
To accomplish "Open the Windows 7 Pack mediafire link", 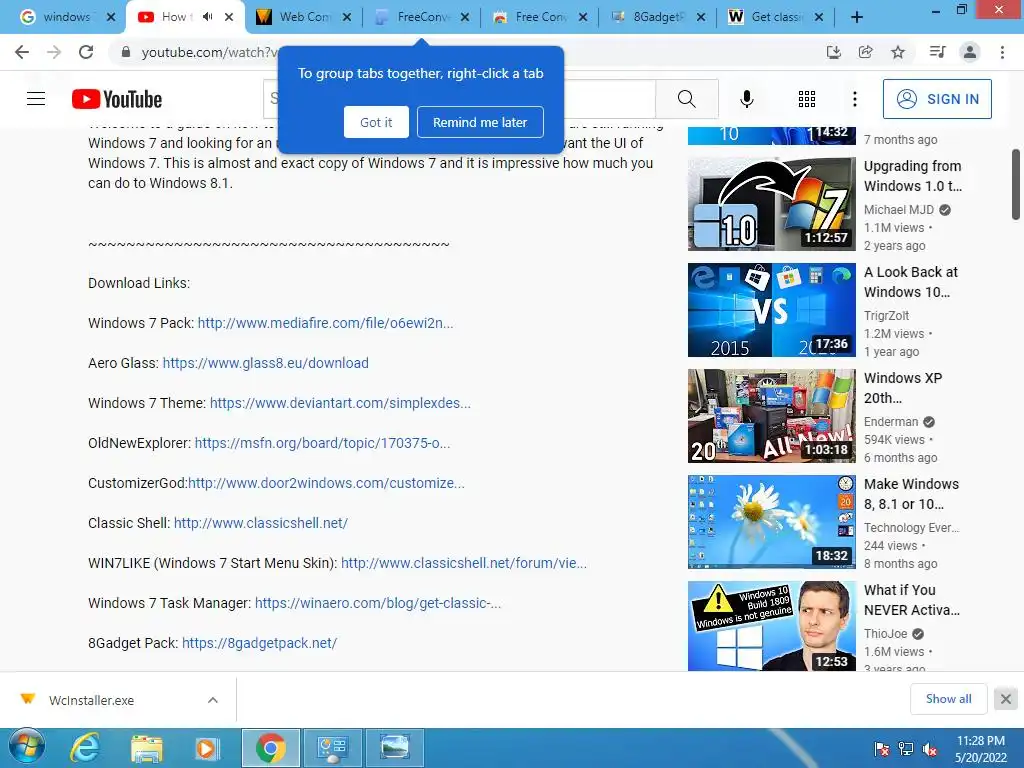I will [325, 323].
